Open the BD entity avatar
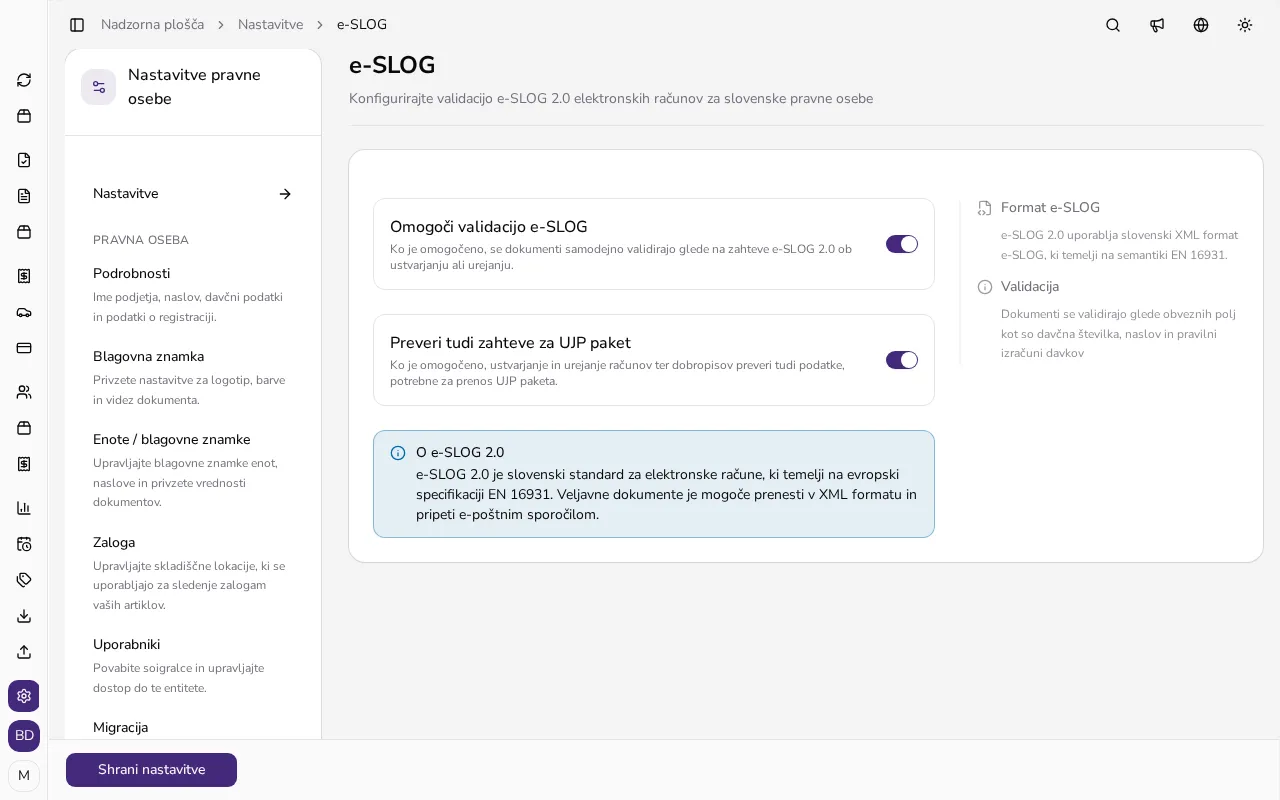Viewport: 1280px width, 800px height. click(x=24, y=736)
